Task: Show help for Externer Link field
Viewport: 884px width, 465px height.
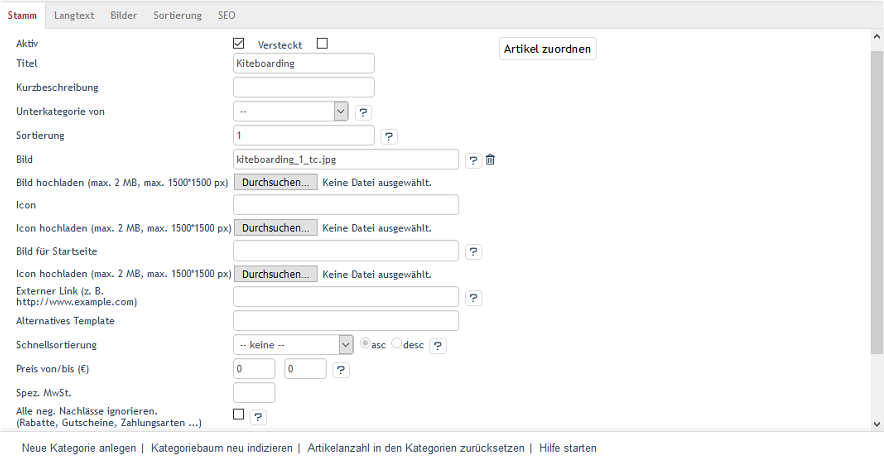Action: pos(473,298)
